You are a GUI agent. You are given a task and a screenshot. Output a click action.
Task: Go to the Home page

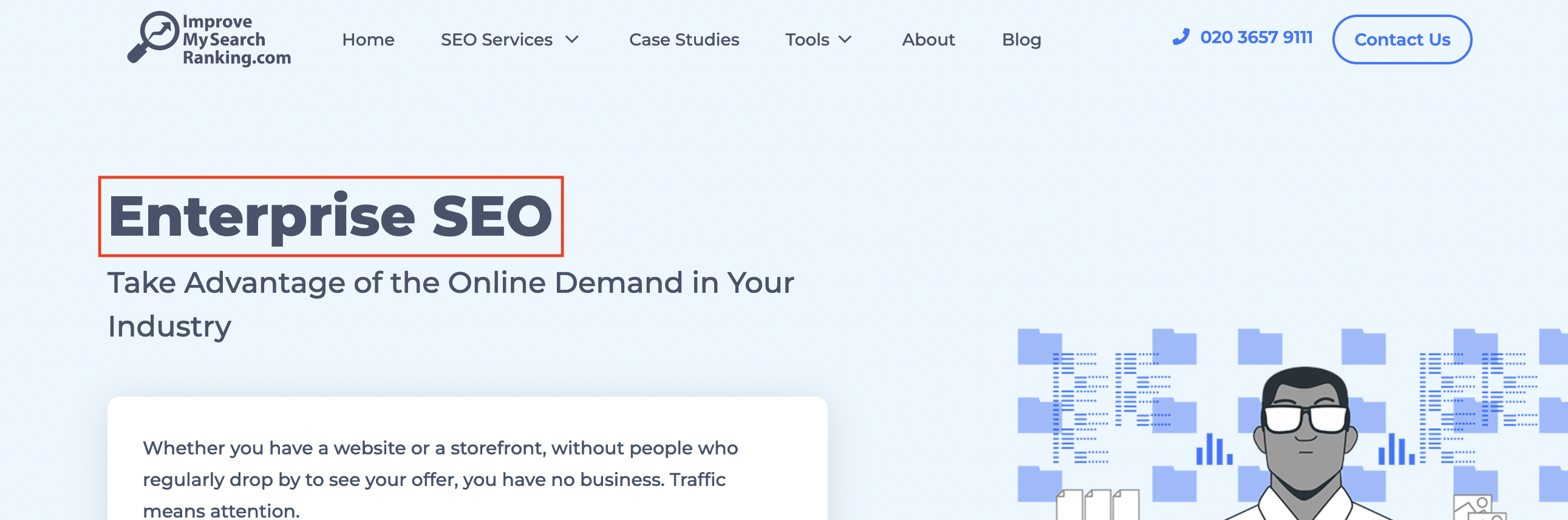pos(367,39)
